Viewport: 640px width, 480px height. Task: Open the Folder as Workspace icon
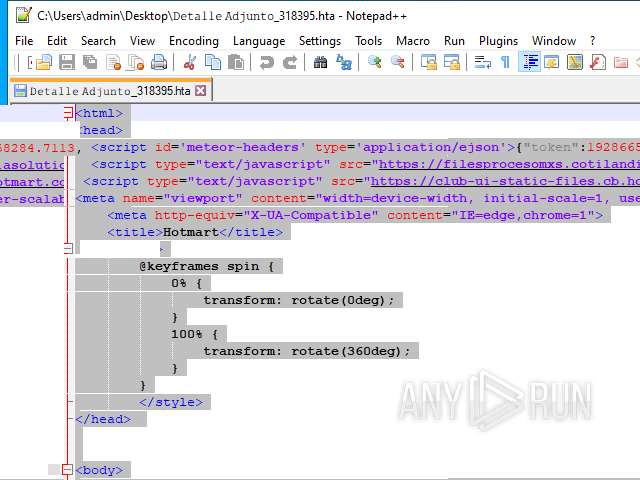point(621,62)
